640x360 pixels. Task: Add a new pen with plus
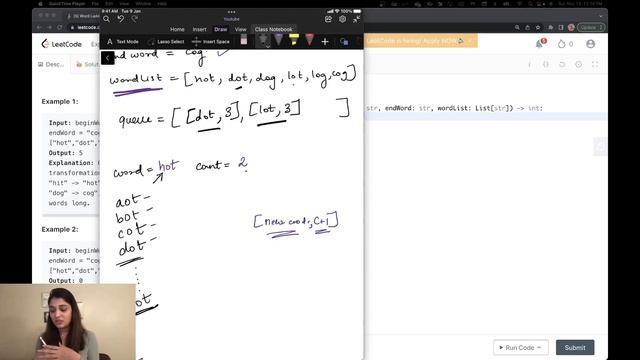325,42
